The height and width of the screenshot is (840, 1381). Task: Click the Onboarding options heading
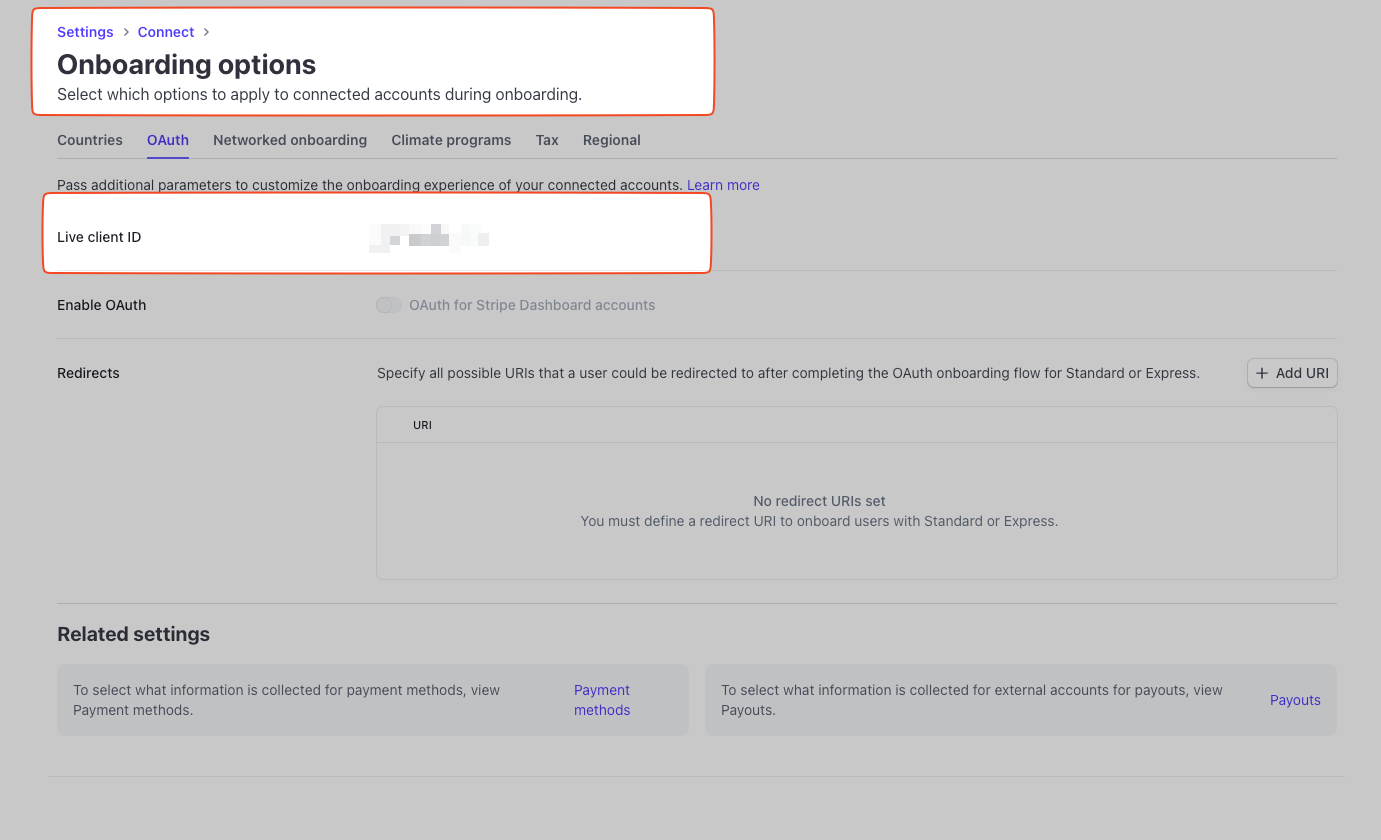187,64
